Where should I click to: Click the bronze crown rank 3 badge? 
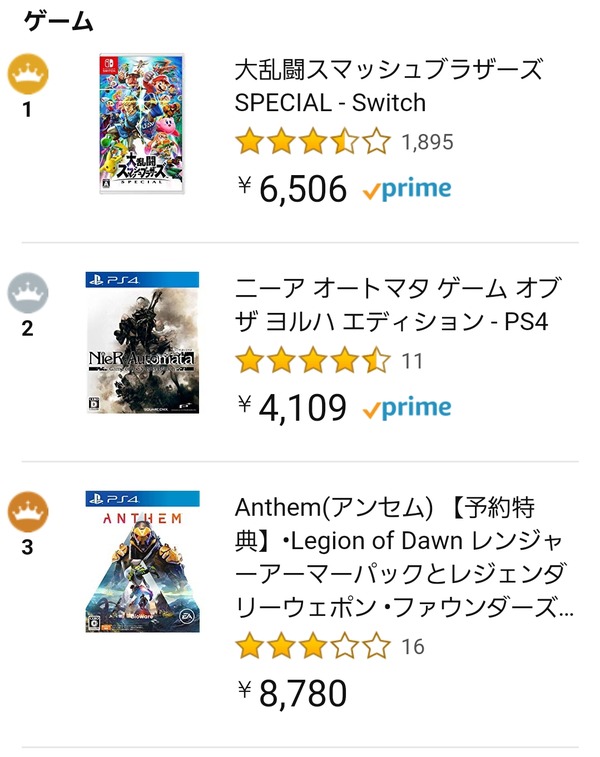[28, 512]
